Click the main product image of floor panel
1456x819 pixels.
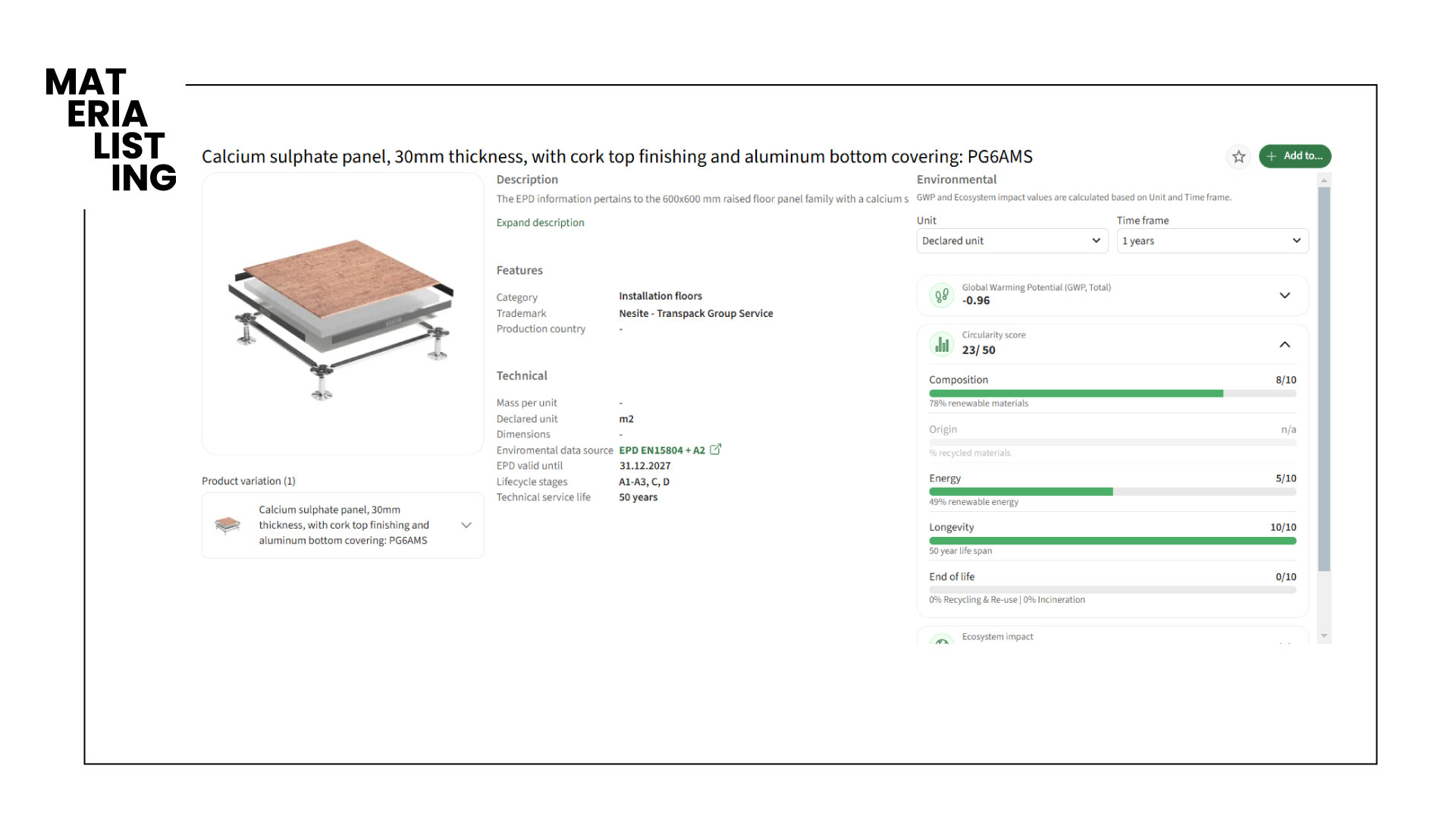pyautogui.click(x=343, y=314)
